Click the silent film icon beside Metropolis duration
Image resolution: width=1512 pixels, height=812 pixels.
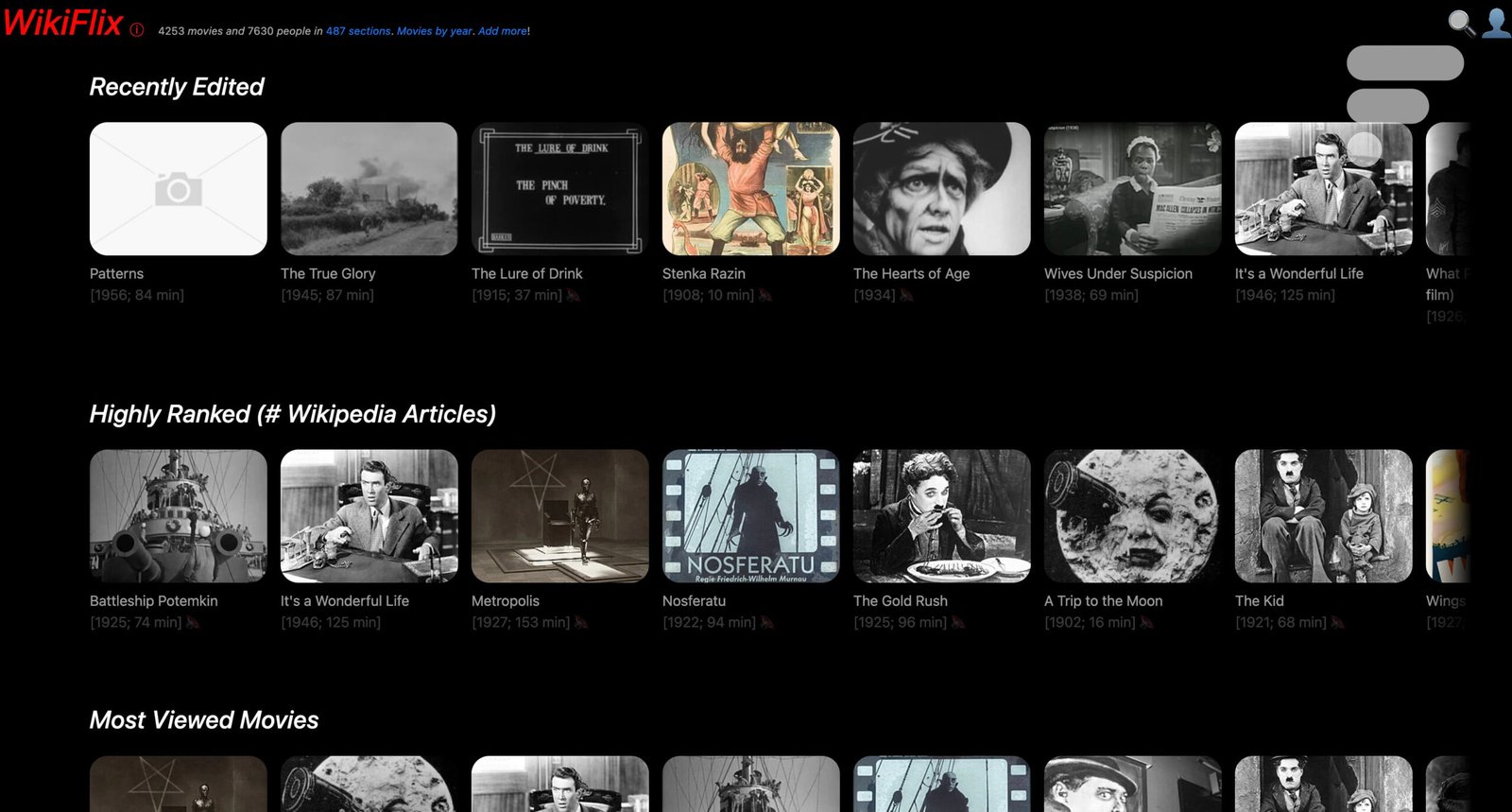580,622
